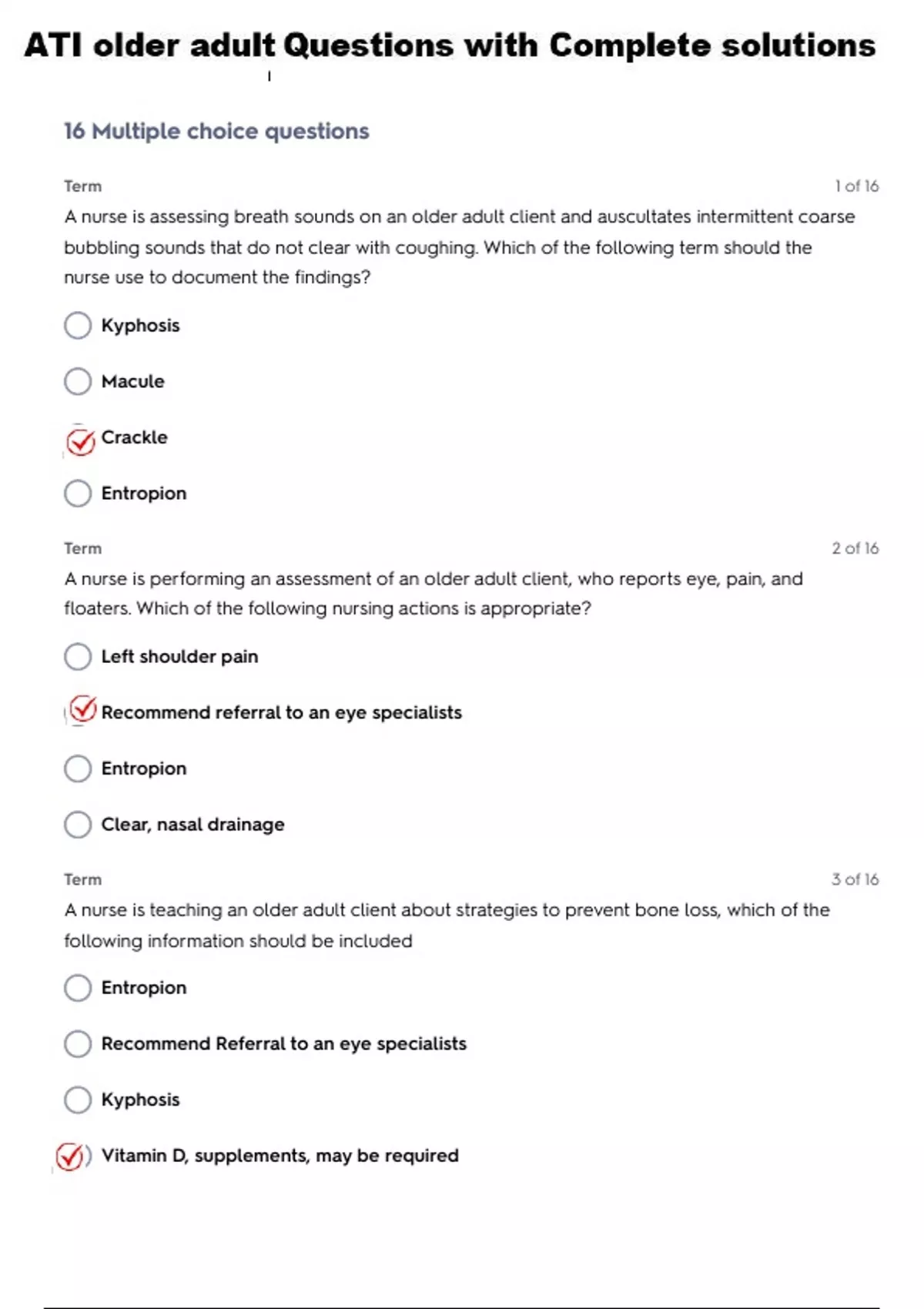Viewport: 924px width, 1309px height.
Task: Pick the Left shoulder pain option
Action: coord(78,657)
